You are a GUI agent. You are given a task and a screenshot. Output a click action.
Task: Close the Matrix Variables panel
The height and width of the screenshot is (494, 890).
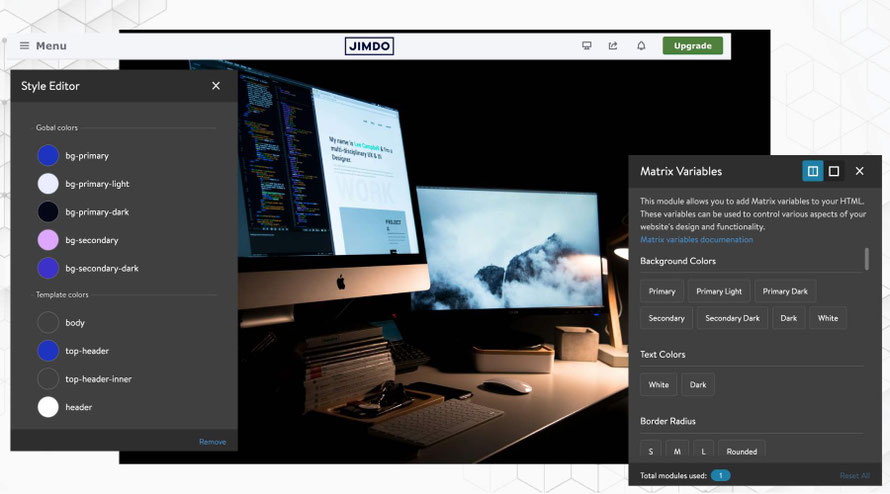pos(859,171)
